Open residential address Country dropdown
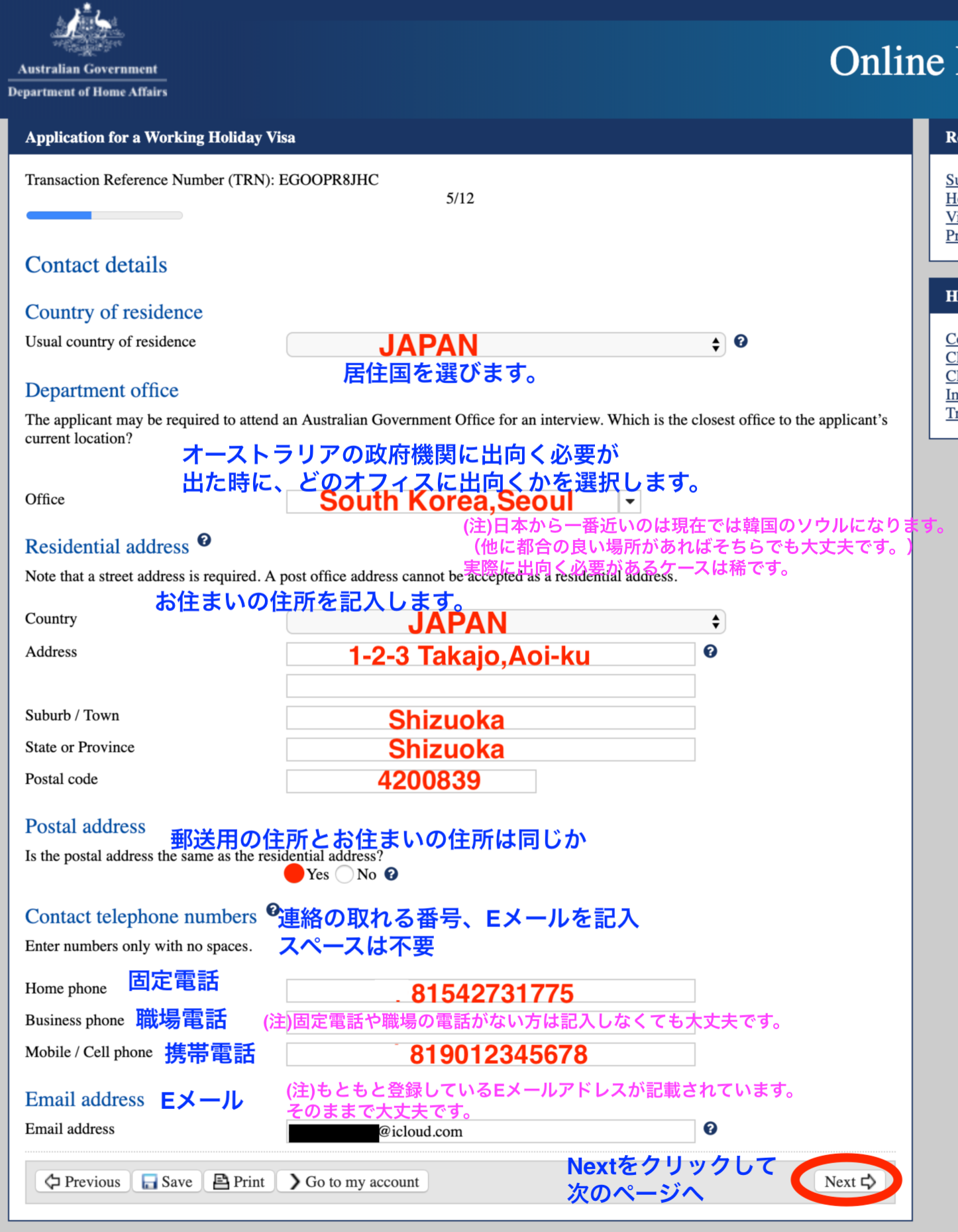Screen dimensions: 958x1232 pyautogui.click(x=506, y=622)
